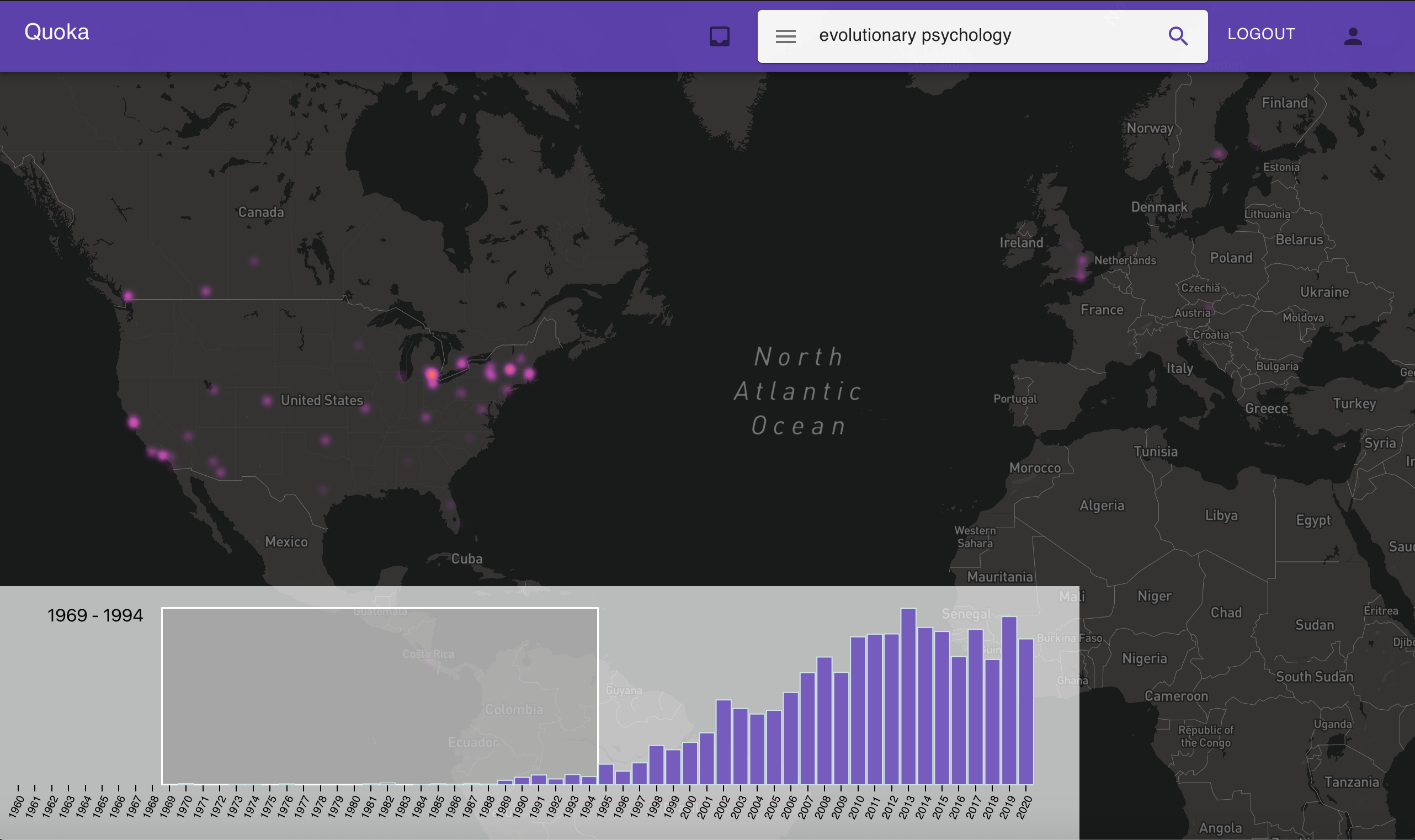The image size is (1415, 840).
Task: Click the magnifier search icon
Action: tap(1178, 36)
